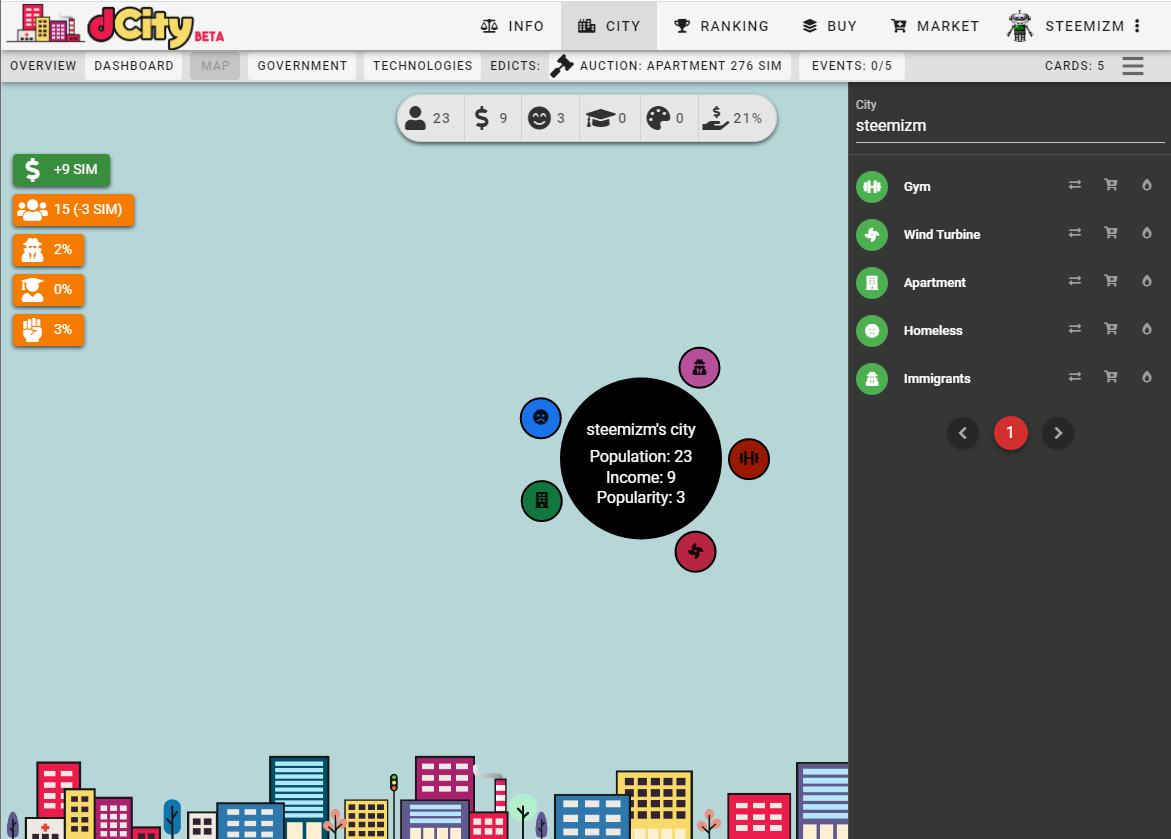
Task: Click the transfer arrows icon for Wind Turbine
Action: click(1075, 233)
